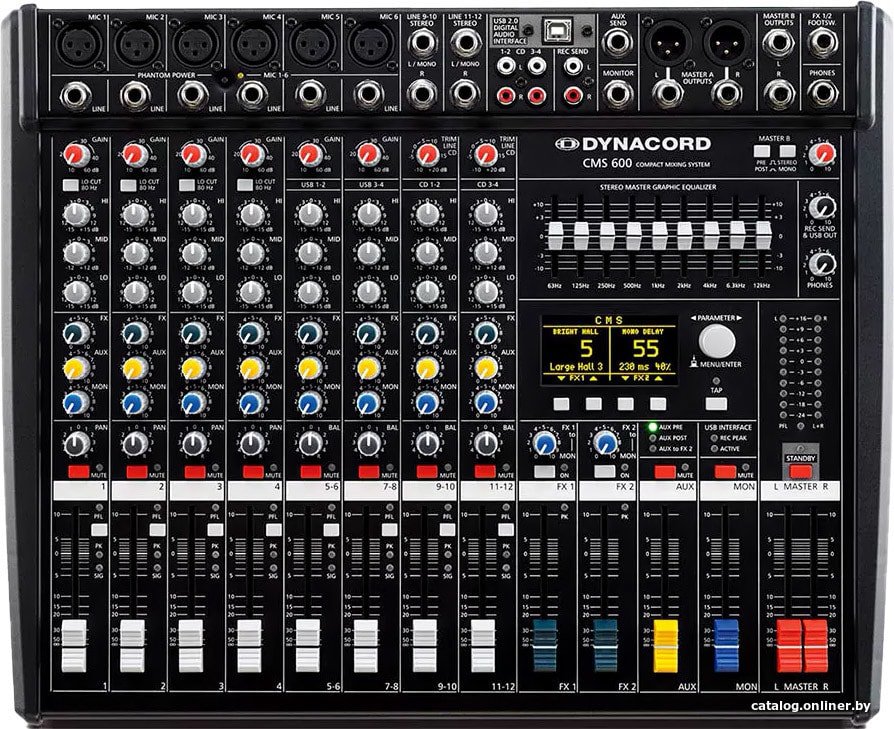Click the yellow AUX master fader

pyautogui.click(x=665, y=645)
